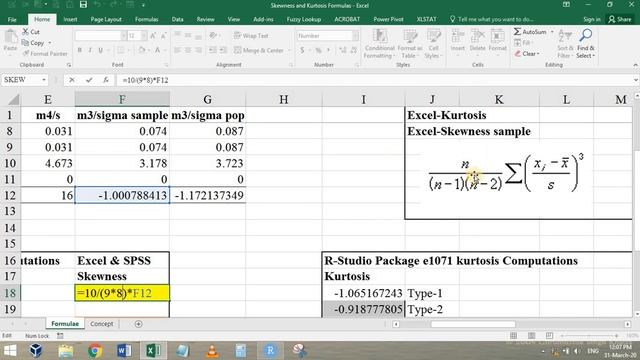
Task: Add a new sheet with plus icon
Action: tap(138, 324)
